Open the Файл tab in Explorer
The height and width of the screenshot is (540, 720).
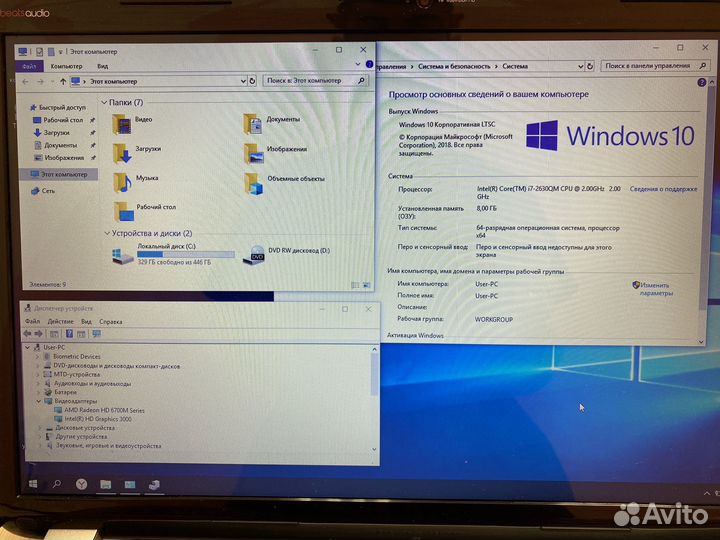click(x=29, y=66)
